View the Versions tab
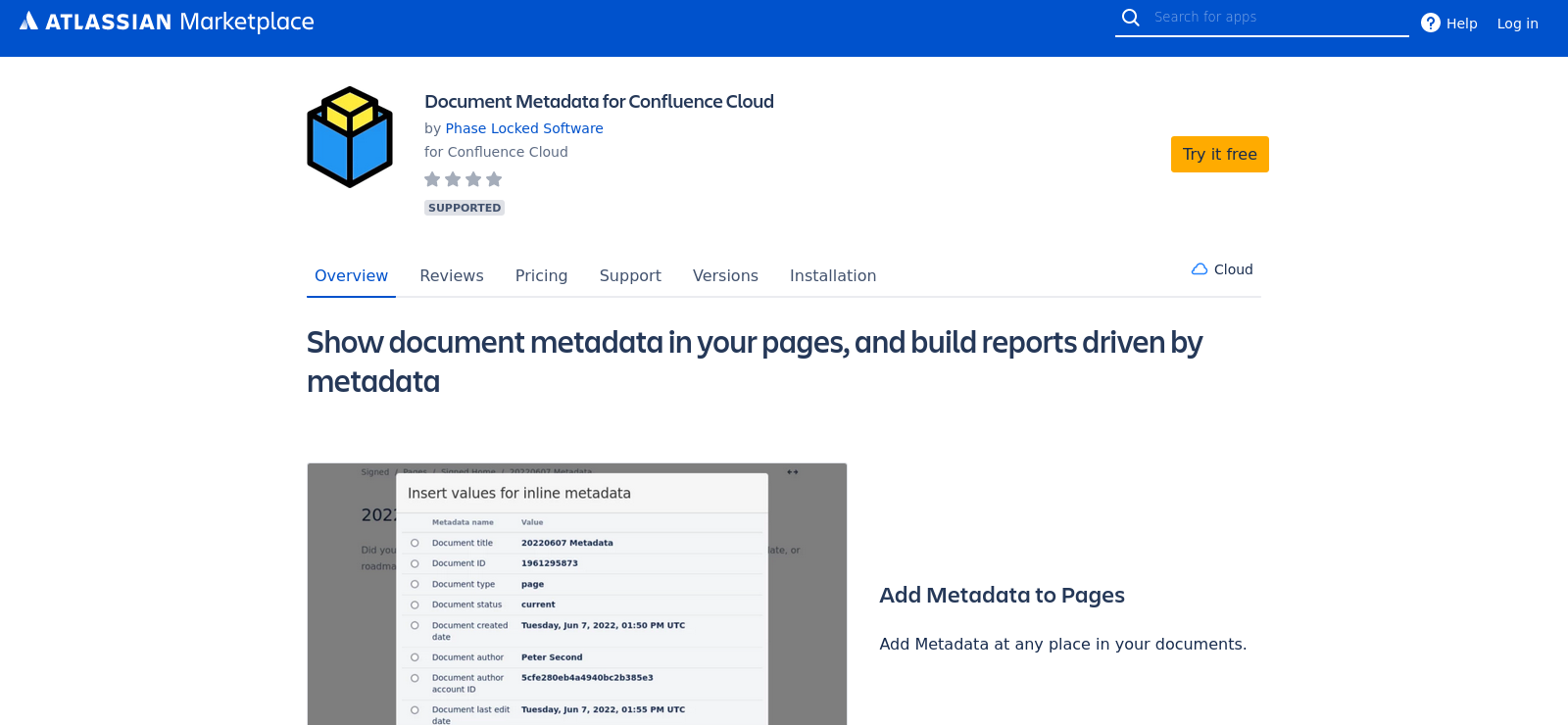1568x725 pixels. (x=725, y=276)
